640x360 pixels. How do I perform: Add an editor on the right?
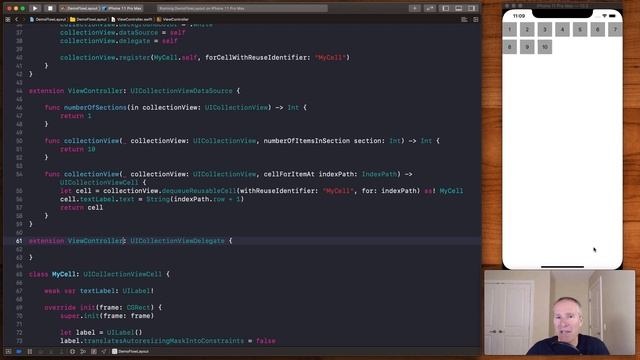click(476, 19)
